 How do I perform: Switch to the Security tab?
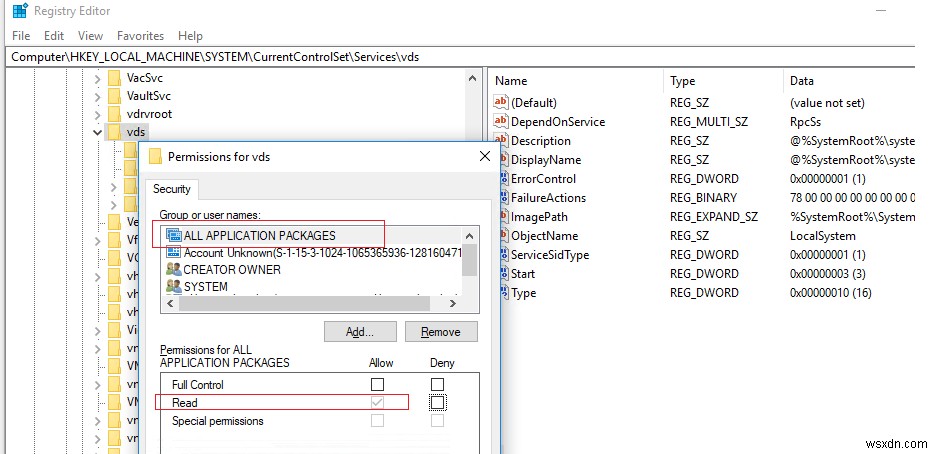[x=171, y=189]
